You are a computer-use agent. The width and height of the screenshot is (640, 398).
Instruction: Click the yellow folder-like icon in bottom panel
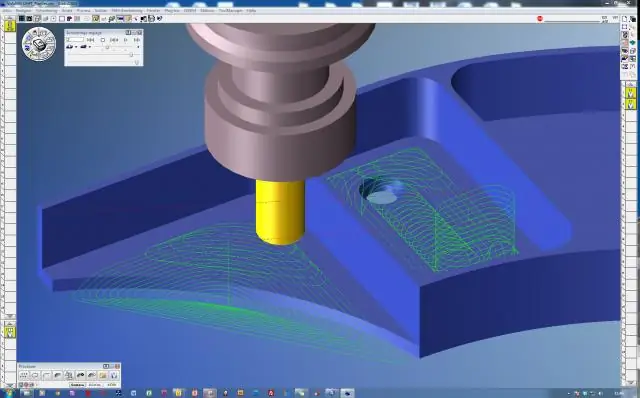tap(102, 375)
